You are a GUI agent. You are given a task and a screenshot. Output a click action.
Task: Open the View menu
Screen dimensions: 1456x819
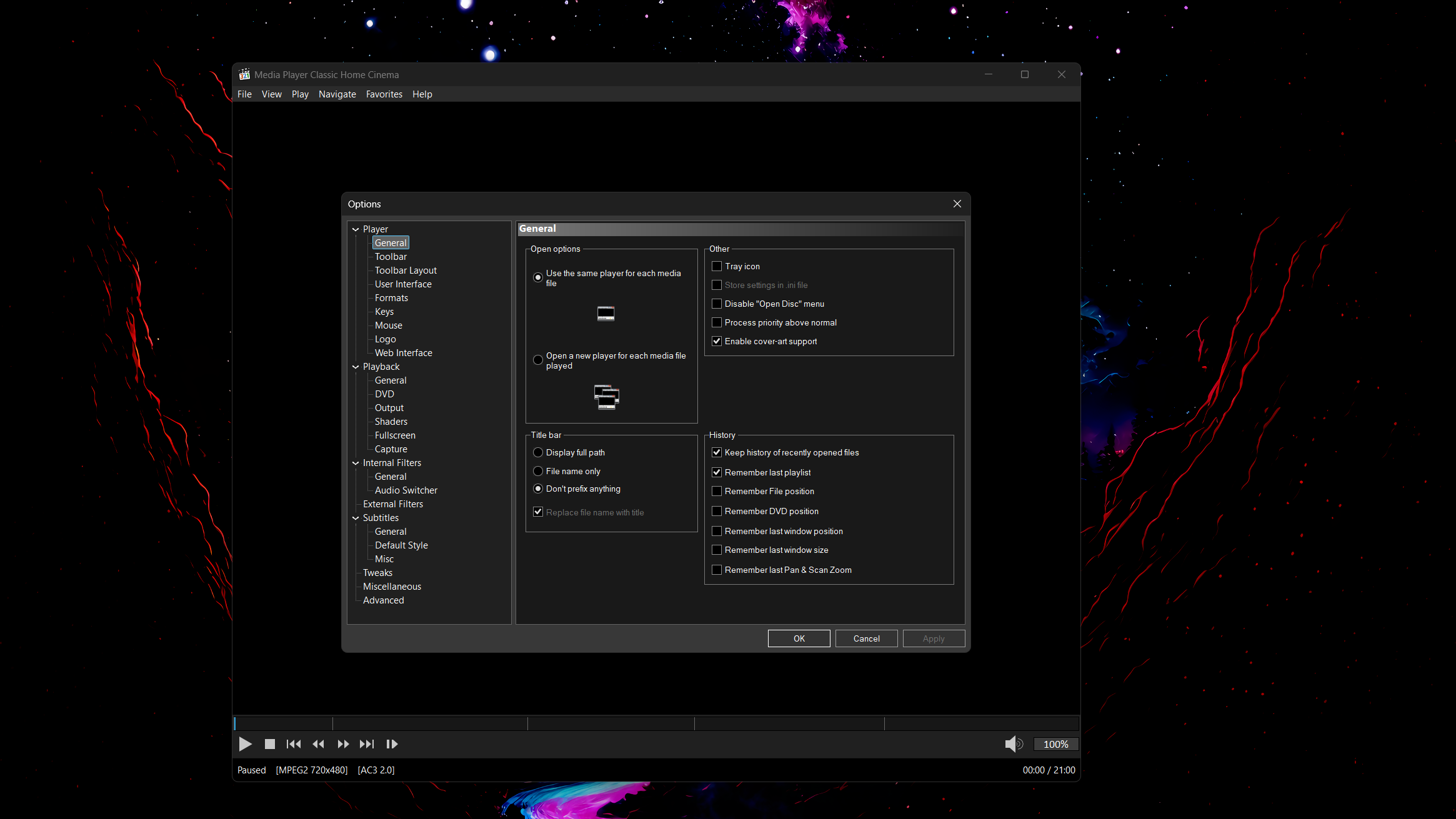click(x=271, y=94)
